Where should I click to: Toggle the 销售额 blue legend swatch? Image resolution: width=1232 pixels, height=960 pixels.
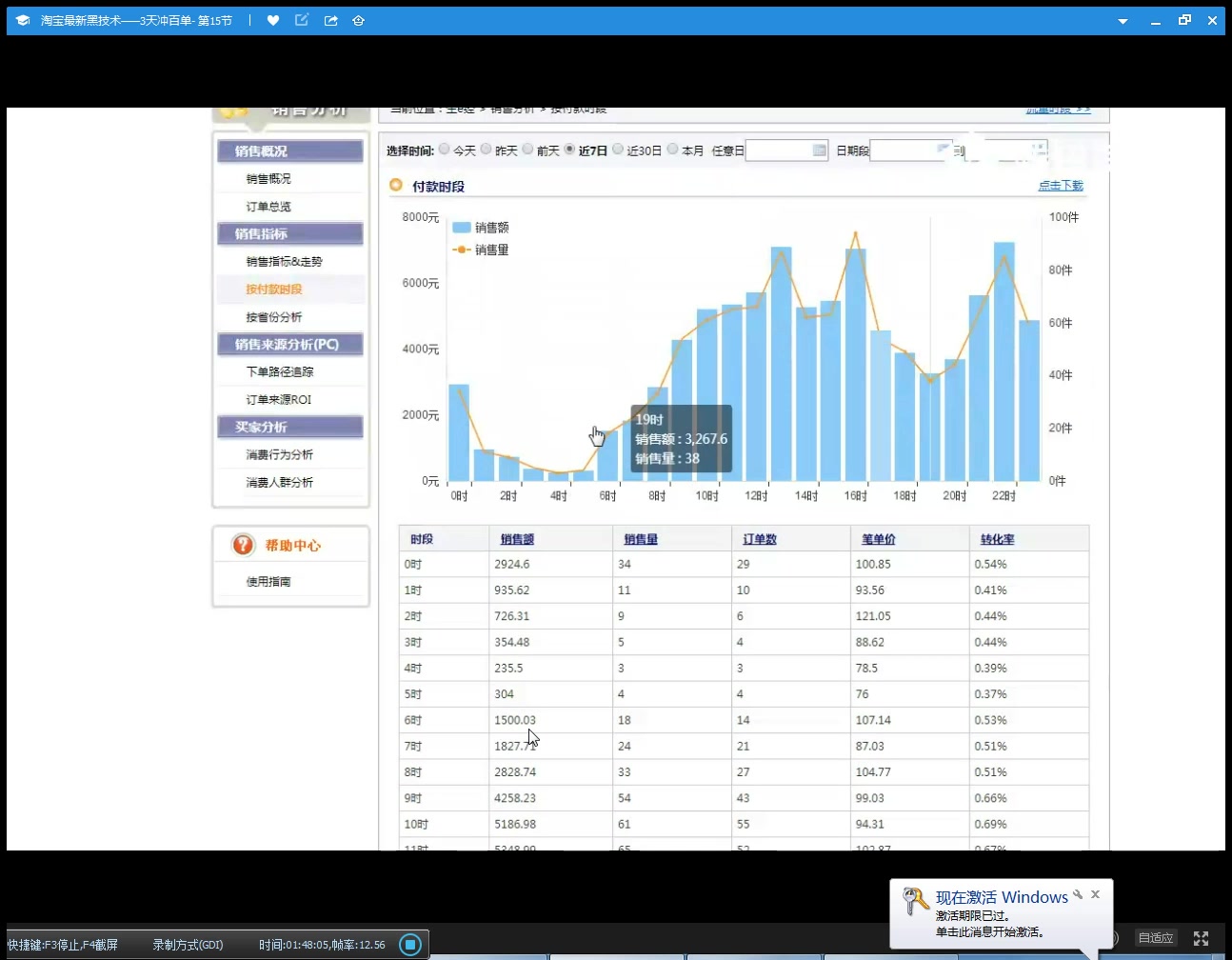tap(462, 228)
